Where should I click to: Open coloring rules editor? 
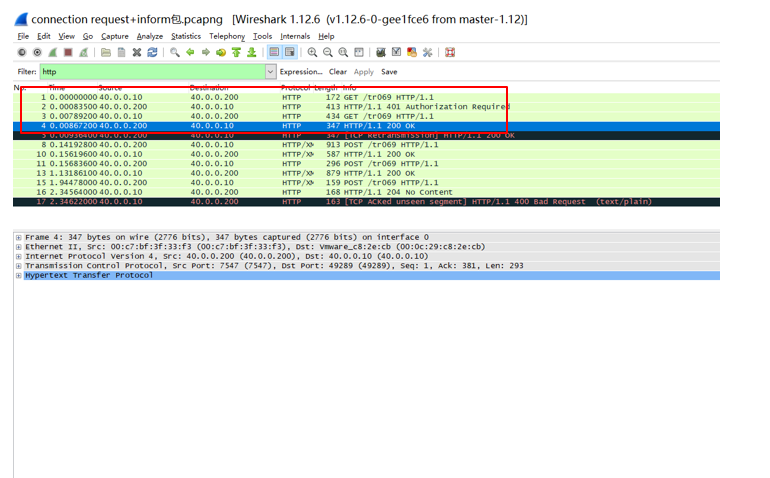tap(412, 52)
